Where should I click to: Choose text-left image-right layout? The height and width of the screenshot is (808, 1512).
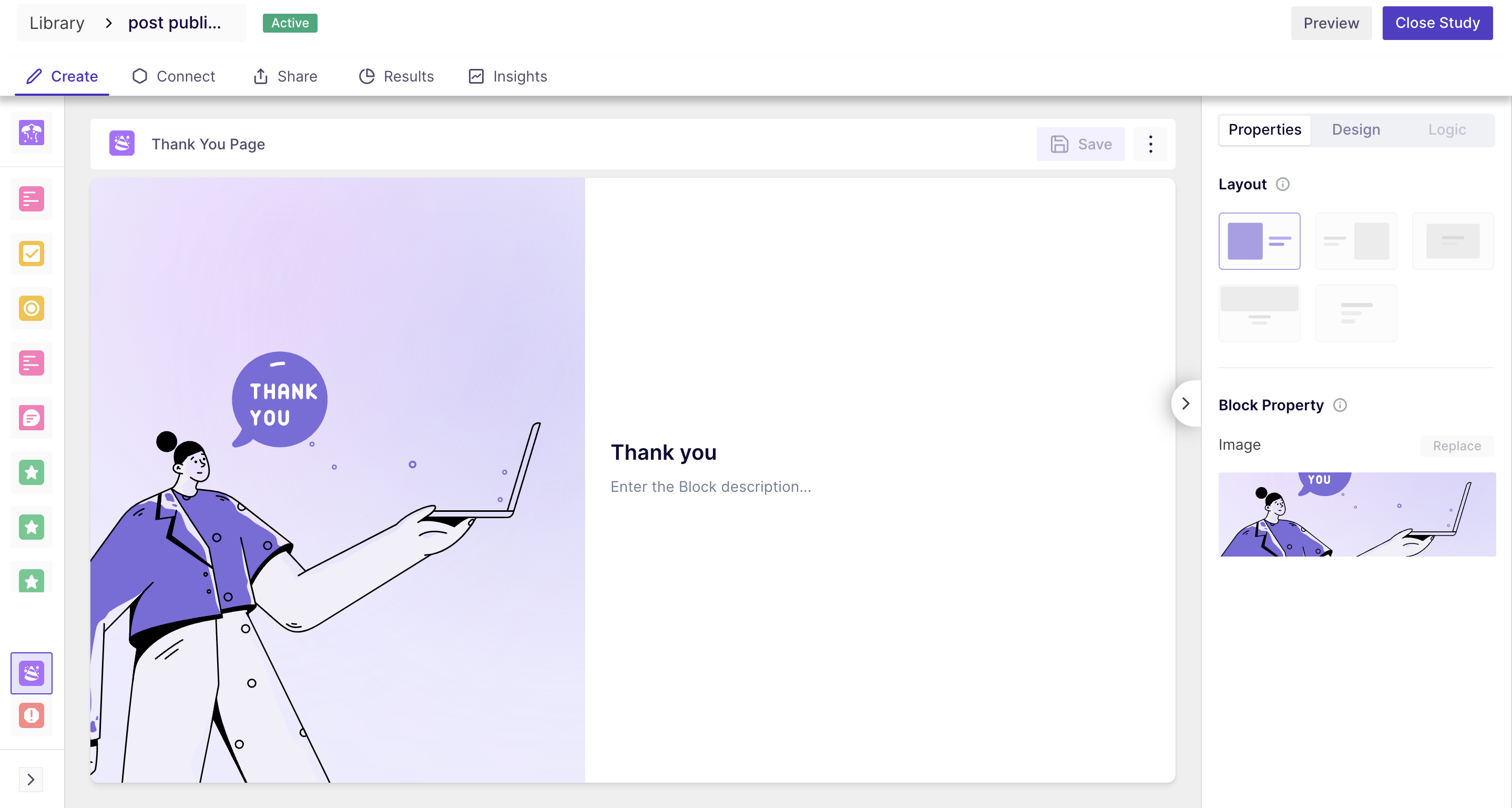1356,241
